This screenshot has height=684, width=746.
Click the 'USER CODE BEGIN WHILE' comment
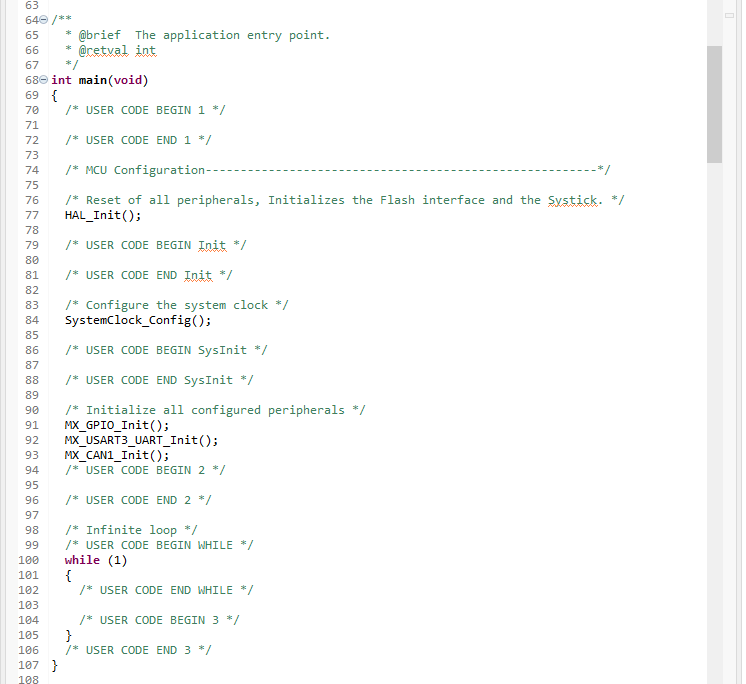[159, 545]
